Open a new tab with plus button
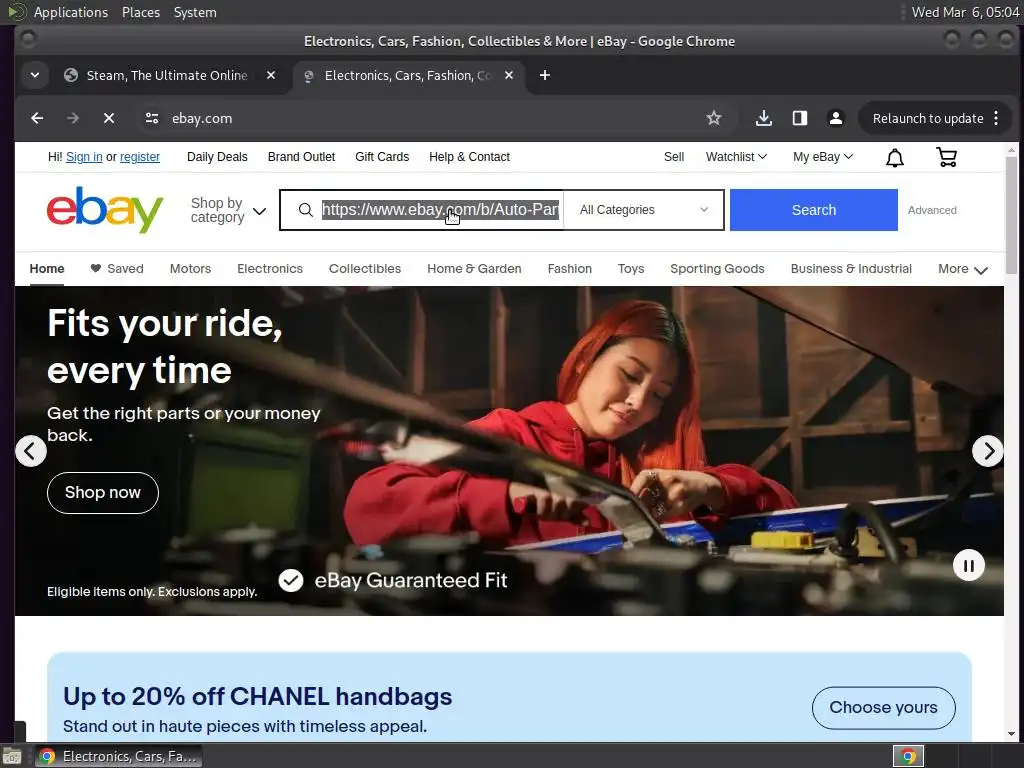The width and height of the screenshot is (1024, 768). (x=545, y=75)
